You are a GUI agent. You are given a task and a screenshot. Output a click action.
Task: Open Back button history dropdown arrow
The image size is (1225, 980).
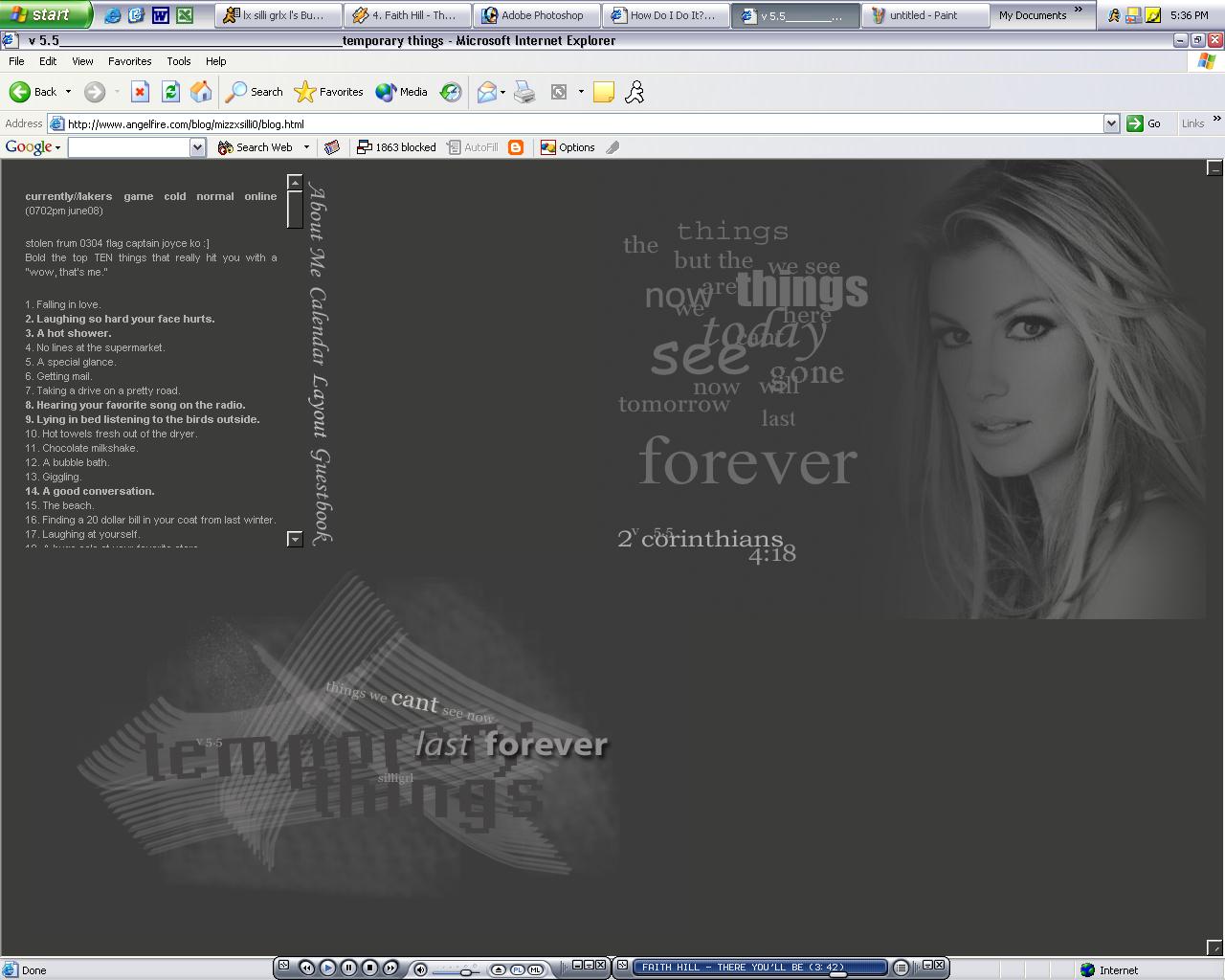point(68,92)
